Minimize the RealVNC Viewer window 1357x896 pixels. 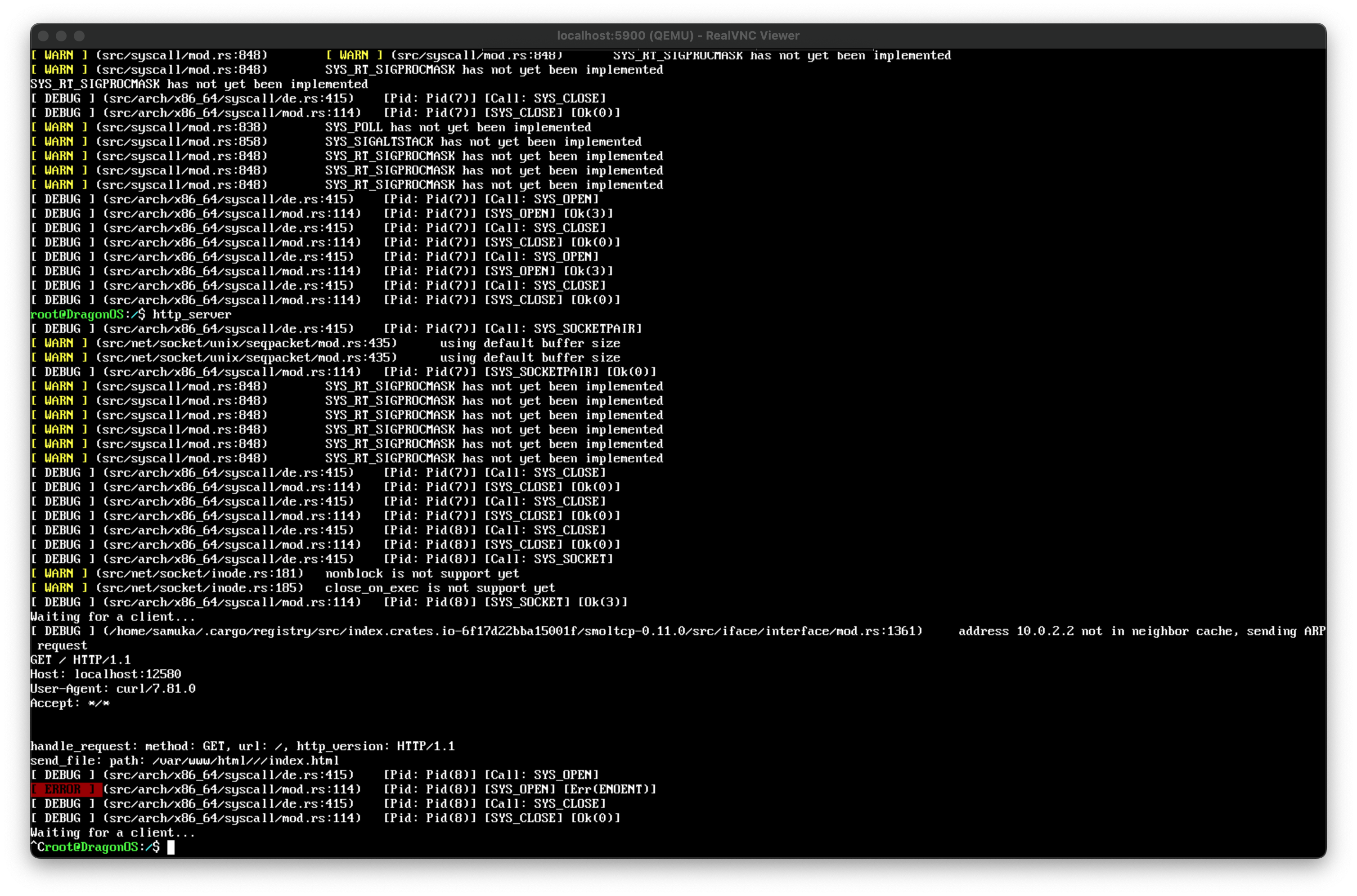pos(61,36)
